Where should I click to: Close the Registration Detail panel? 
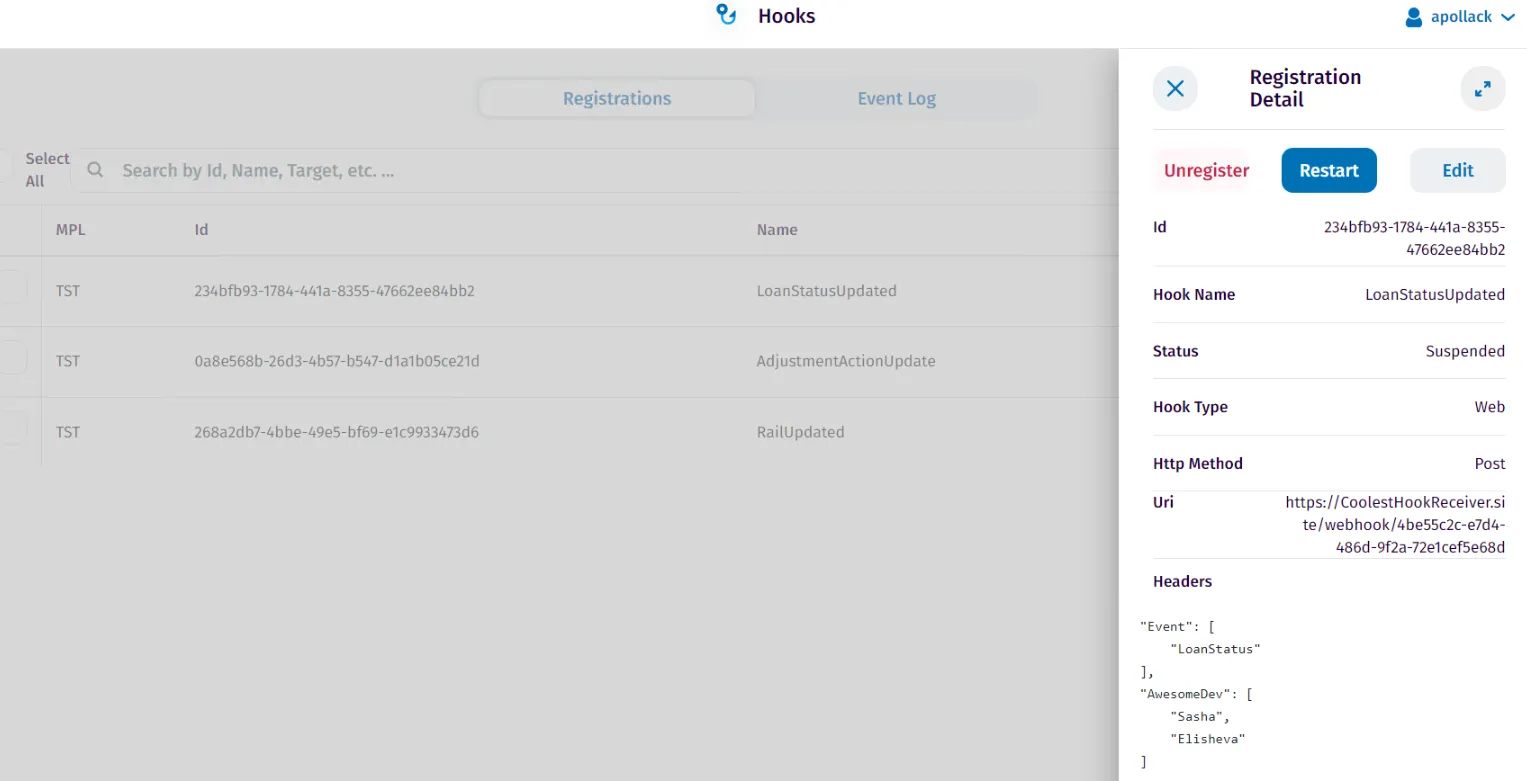point(1175,88)
